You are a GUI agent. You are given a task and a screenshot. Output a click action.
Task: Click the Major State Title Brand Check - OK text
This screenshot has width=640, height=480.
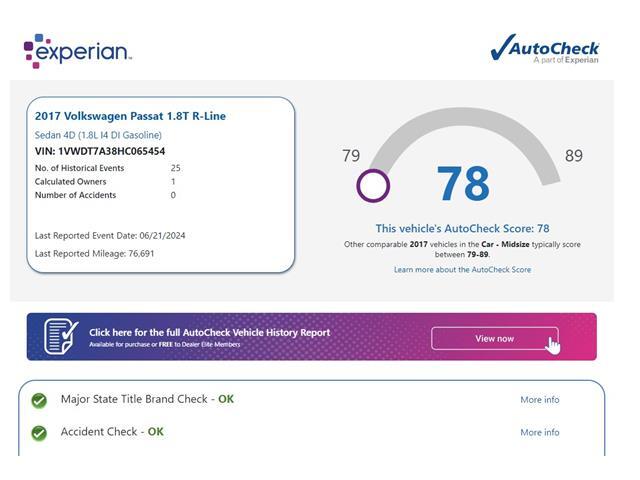tap(147, 399)
